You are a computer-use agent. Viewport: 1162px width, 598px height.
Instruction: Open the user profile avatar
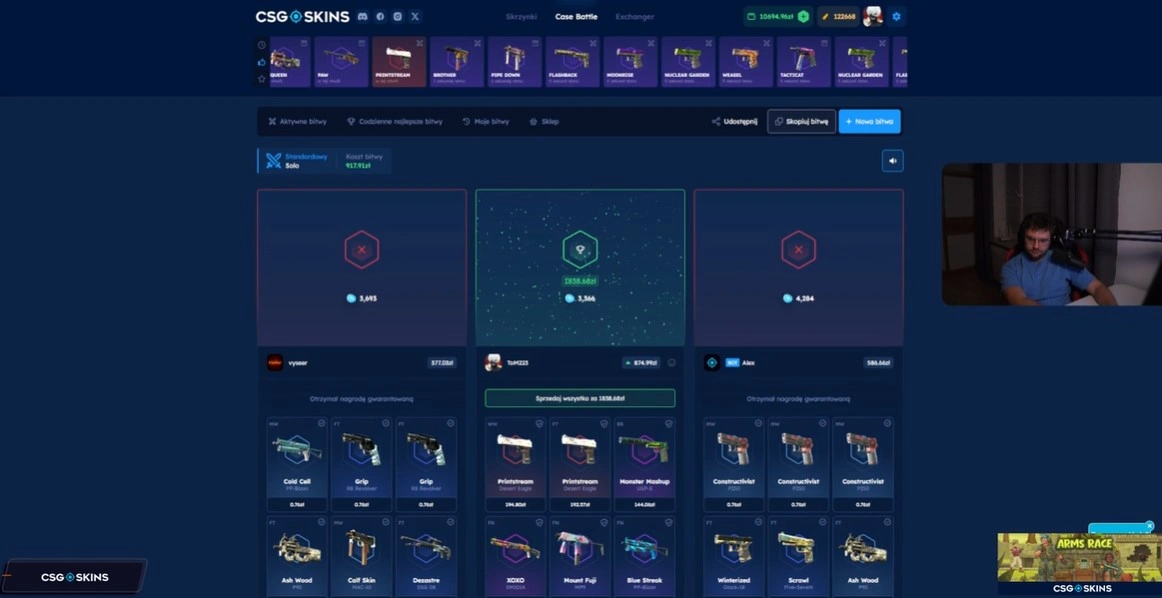pos(873,16)
